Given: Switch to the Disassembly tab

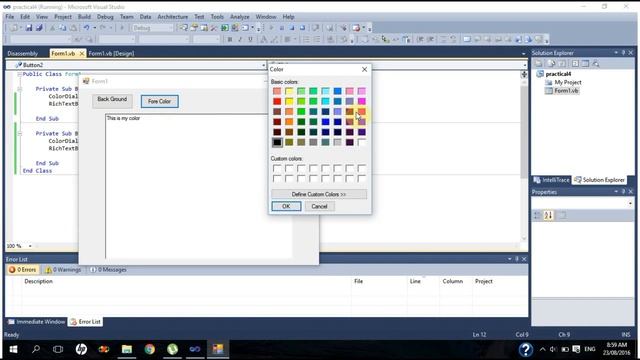Looking at the screenshot, I should click(x=22, y=53).
